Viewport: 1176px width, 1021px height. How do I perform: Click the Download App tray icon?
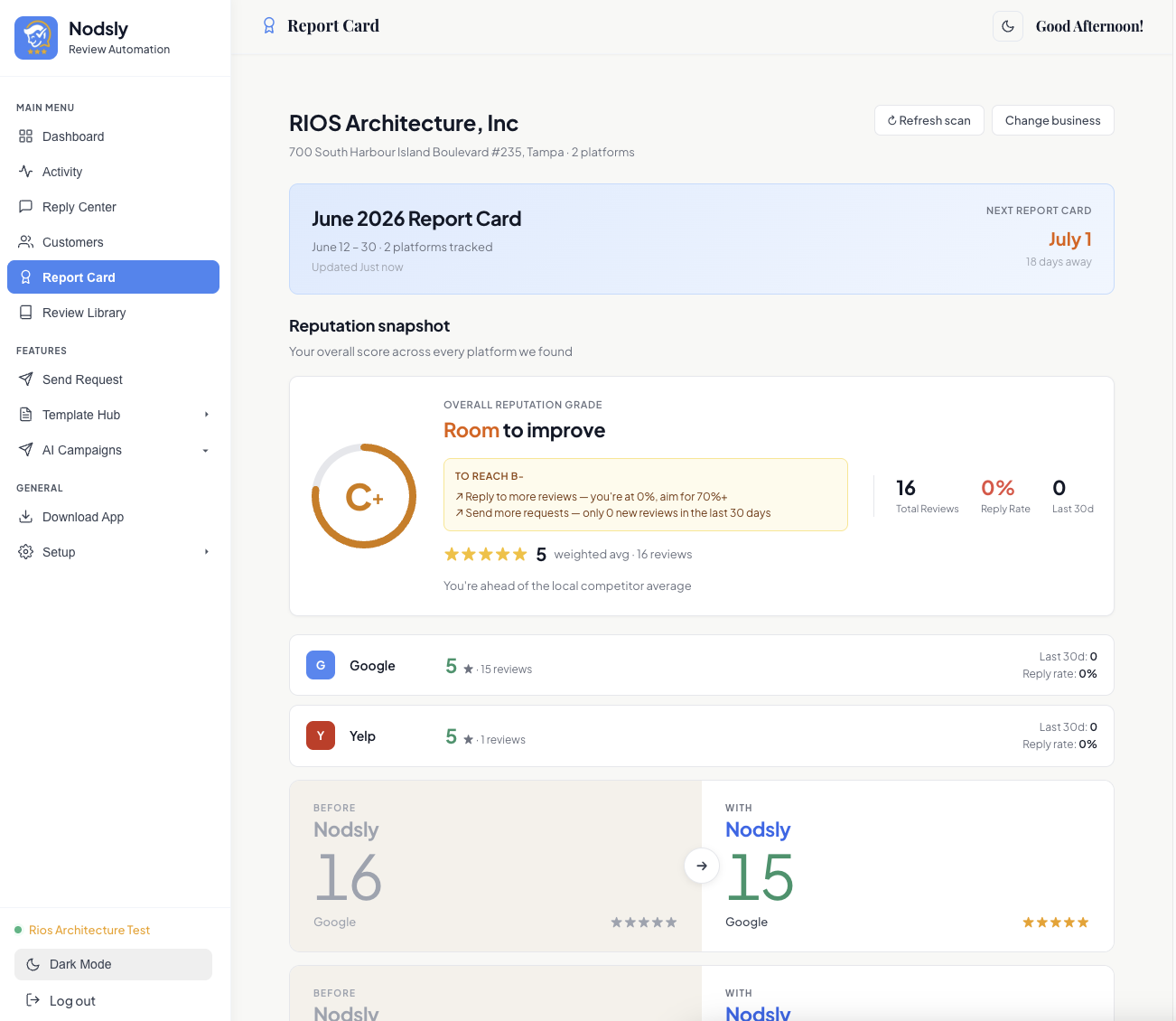[25, 517]
